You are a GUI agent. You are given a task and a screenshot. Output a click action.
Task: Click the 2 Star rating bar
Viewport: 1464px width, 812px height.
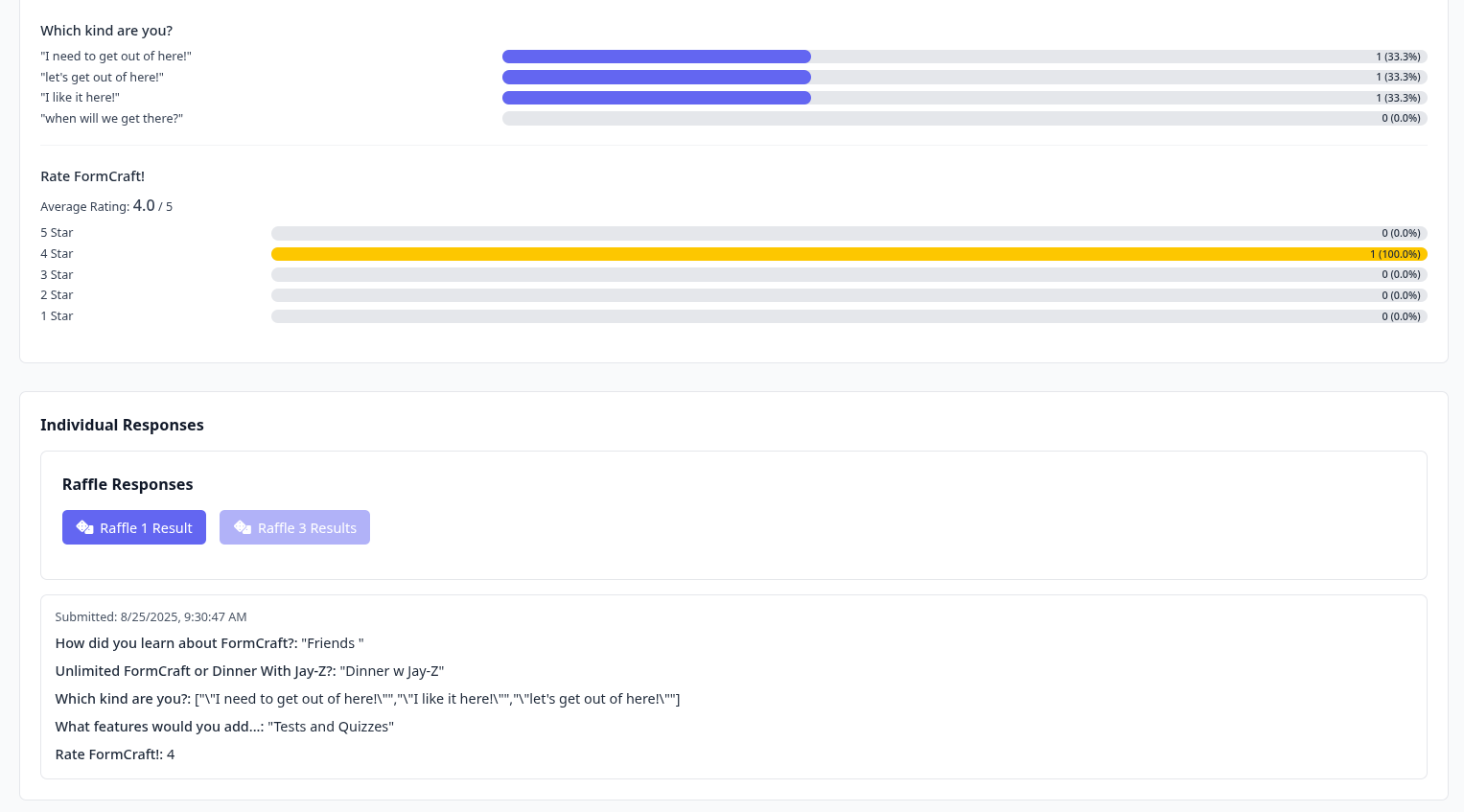tap(849, 295)
